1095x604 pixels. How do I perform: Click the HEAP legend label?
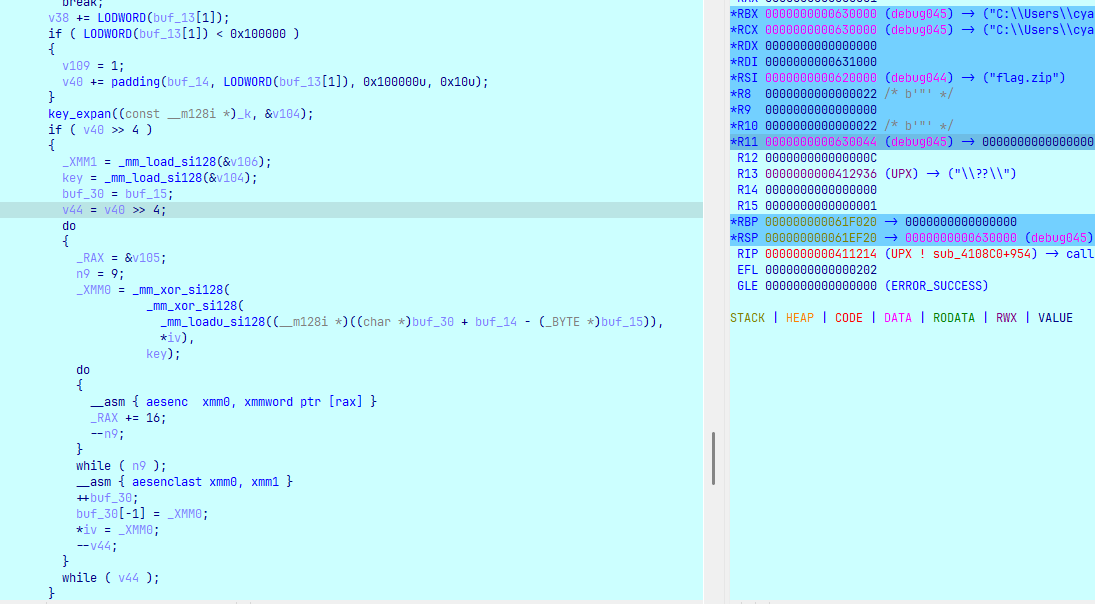coord(799,317)
